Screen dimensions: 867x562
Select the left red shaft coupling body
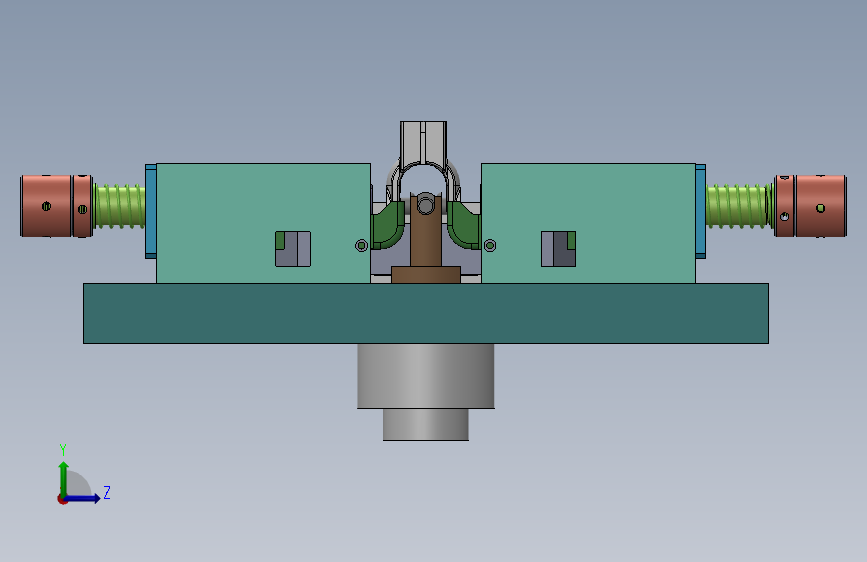(x=46, y=206)
